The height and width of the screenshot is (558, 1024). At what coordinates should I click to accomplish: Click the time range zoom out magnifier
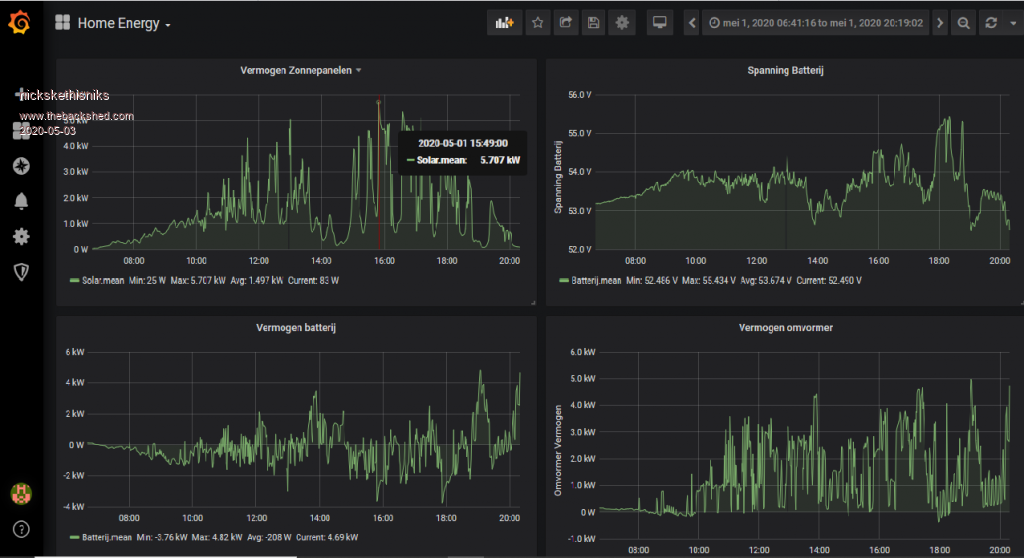(x=963, y=23)
